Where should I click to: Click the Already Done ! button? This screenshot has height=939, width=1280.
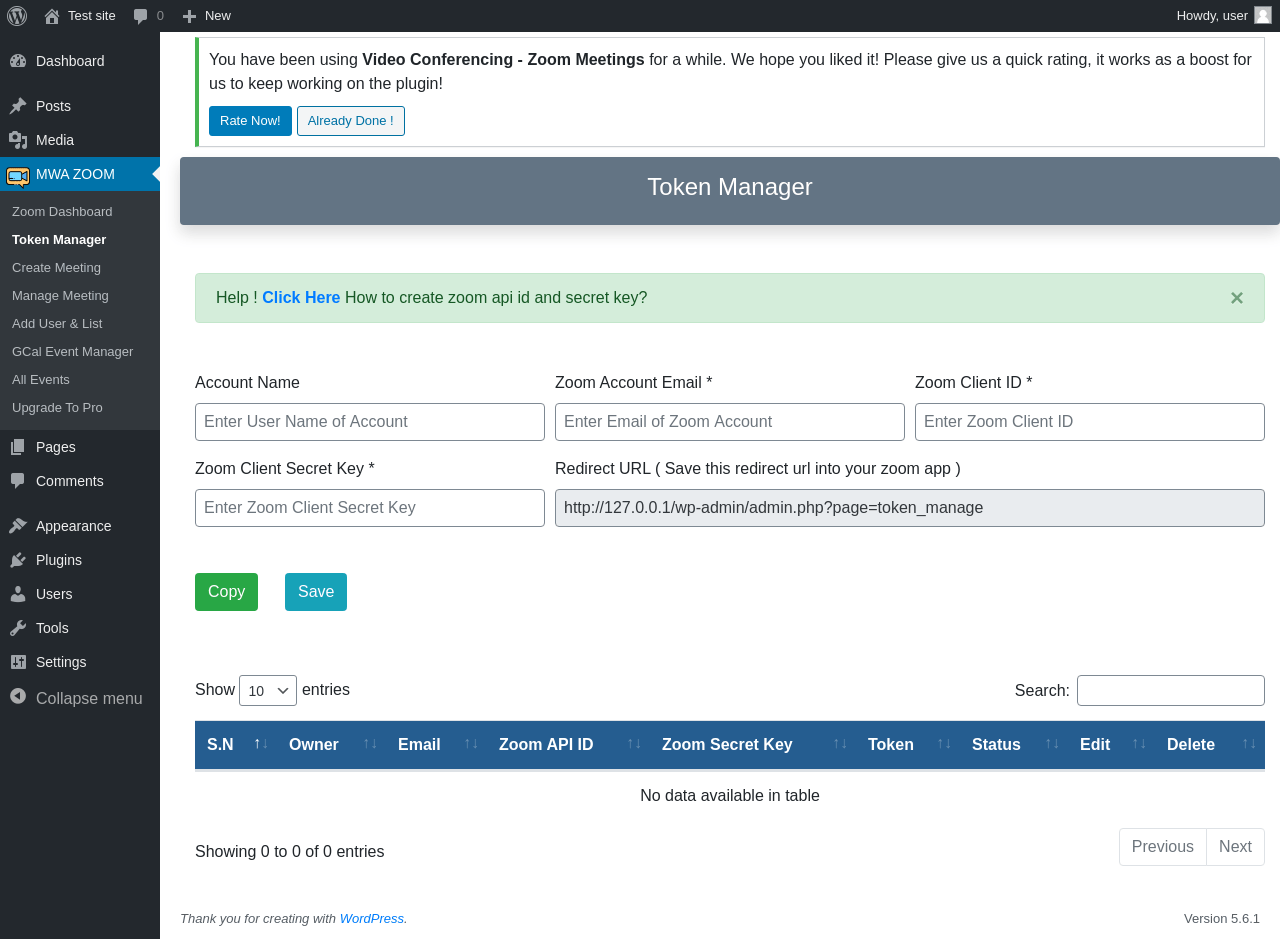(x=351, y=121)
